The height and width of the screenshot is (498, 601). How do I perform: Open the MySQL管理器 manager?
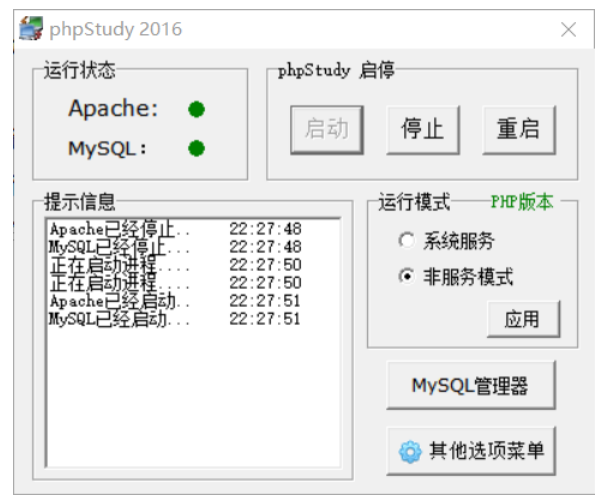coord(471,385)
